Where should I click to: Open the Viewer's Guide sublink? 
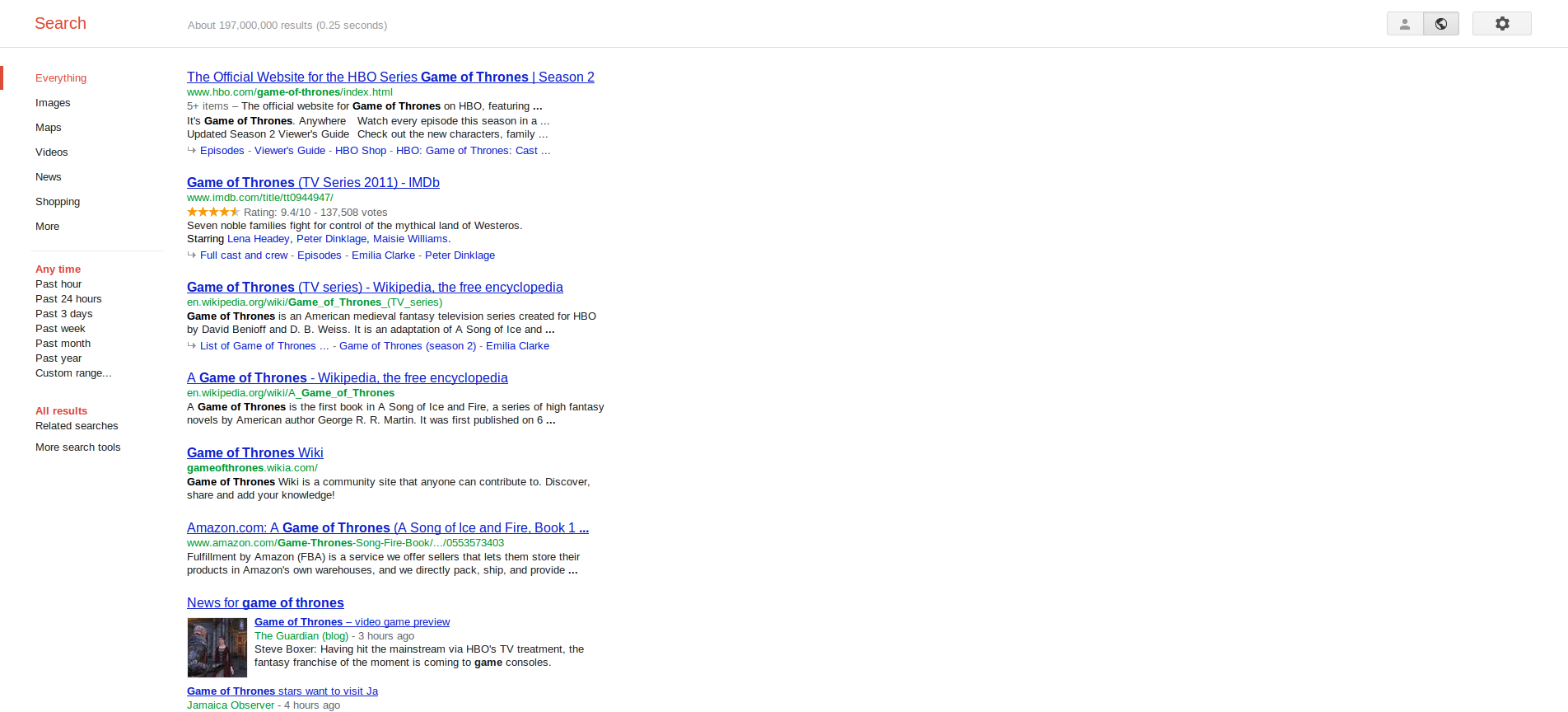pos(290,151)
